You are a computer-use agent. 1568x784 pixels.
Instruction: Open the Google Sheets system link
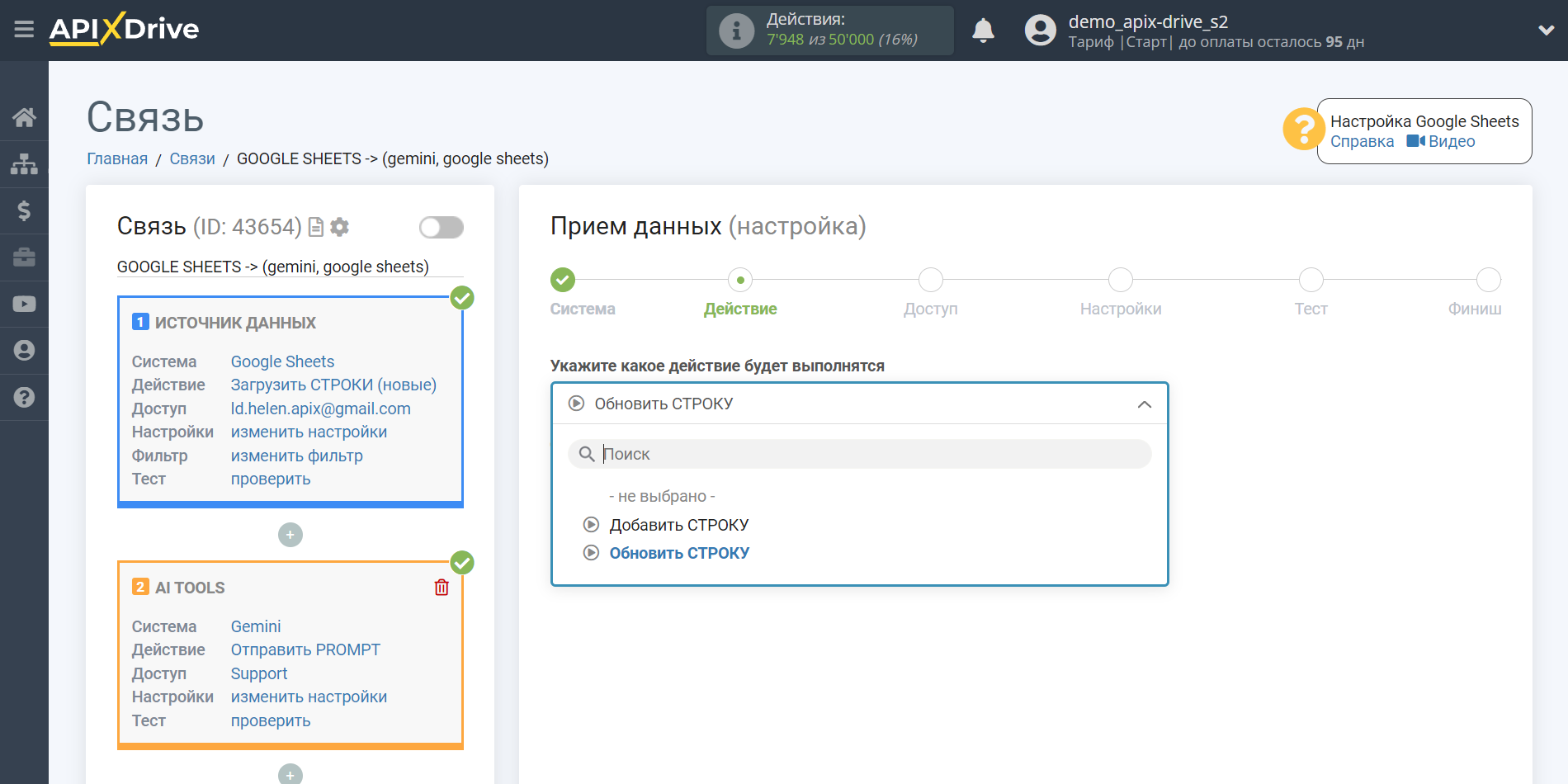tap(282, 361)
